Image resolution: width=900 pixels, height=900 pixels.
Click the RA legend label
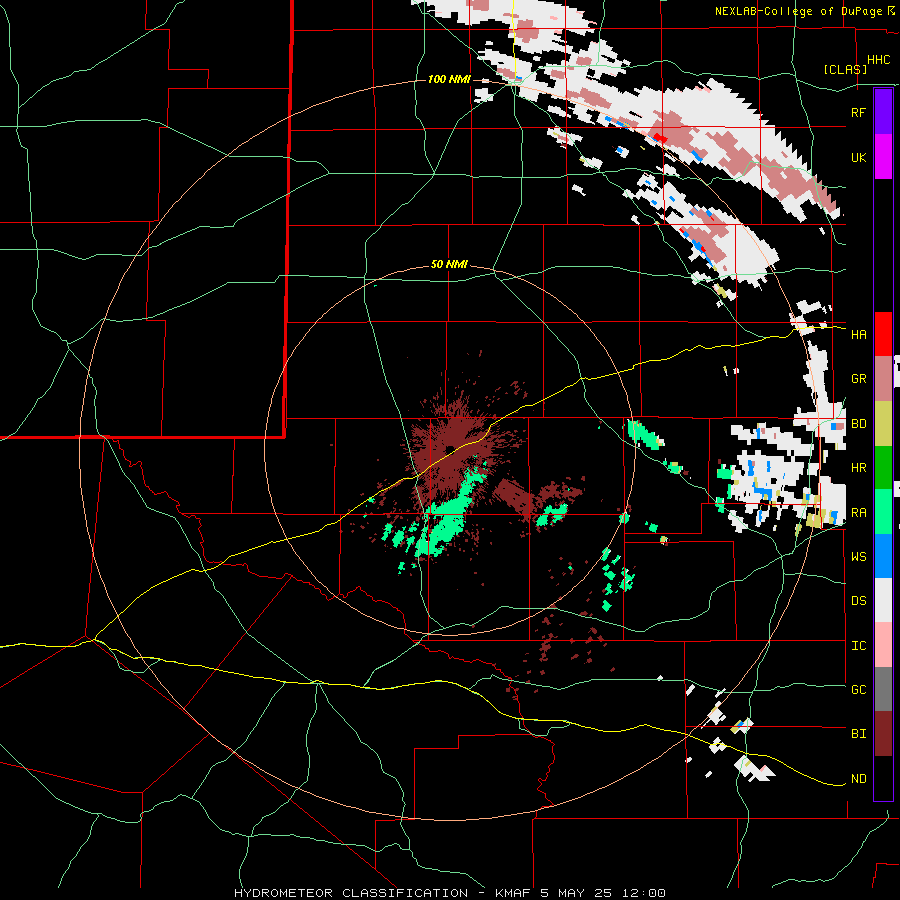tap(858, 513)
